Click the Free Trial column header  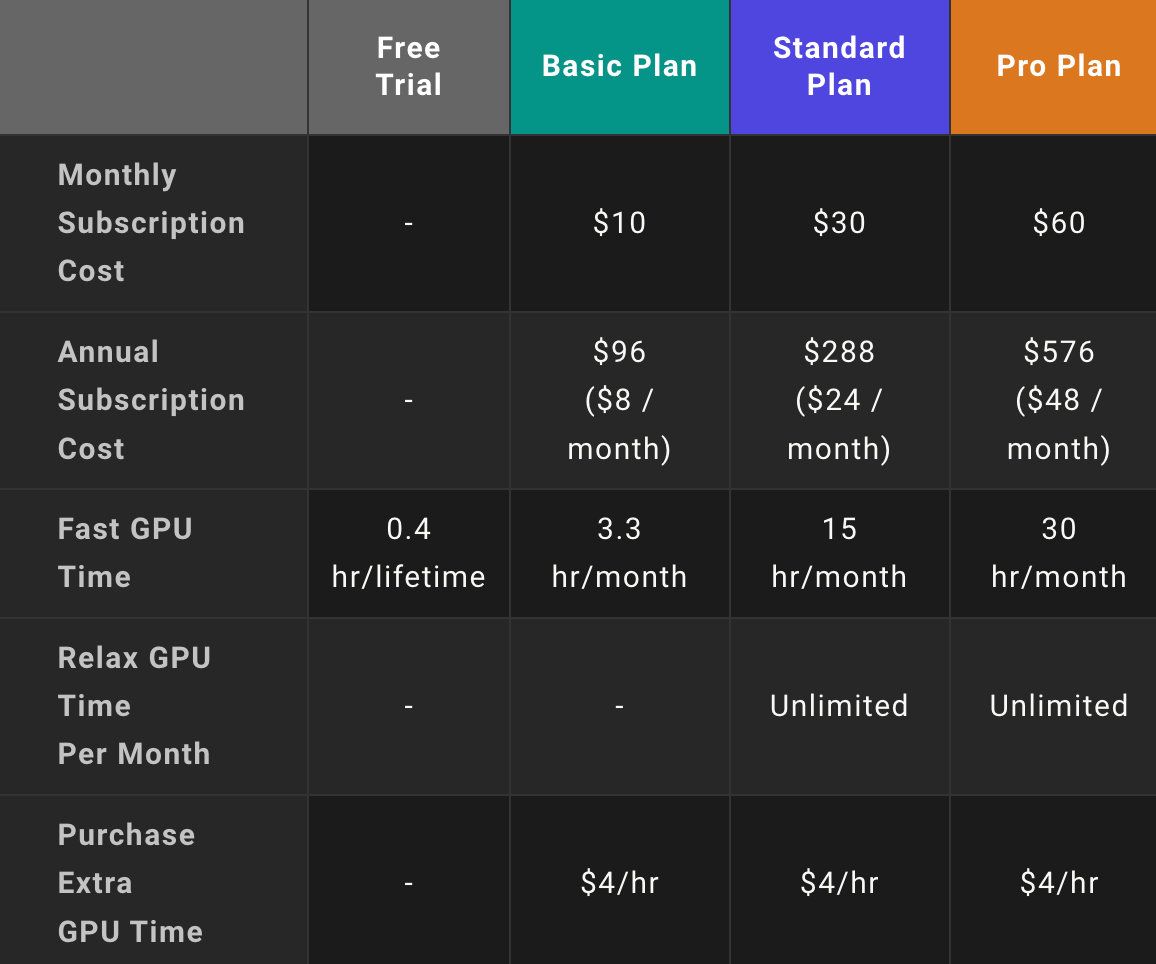409,66
